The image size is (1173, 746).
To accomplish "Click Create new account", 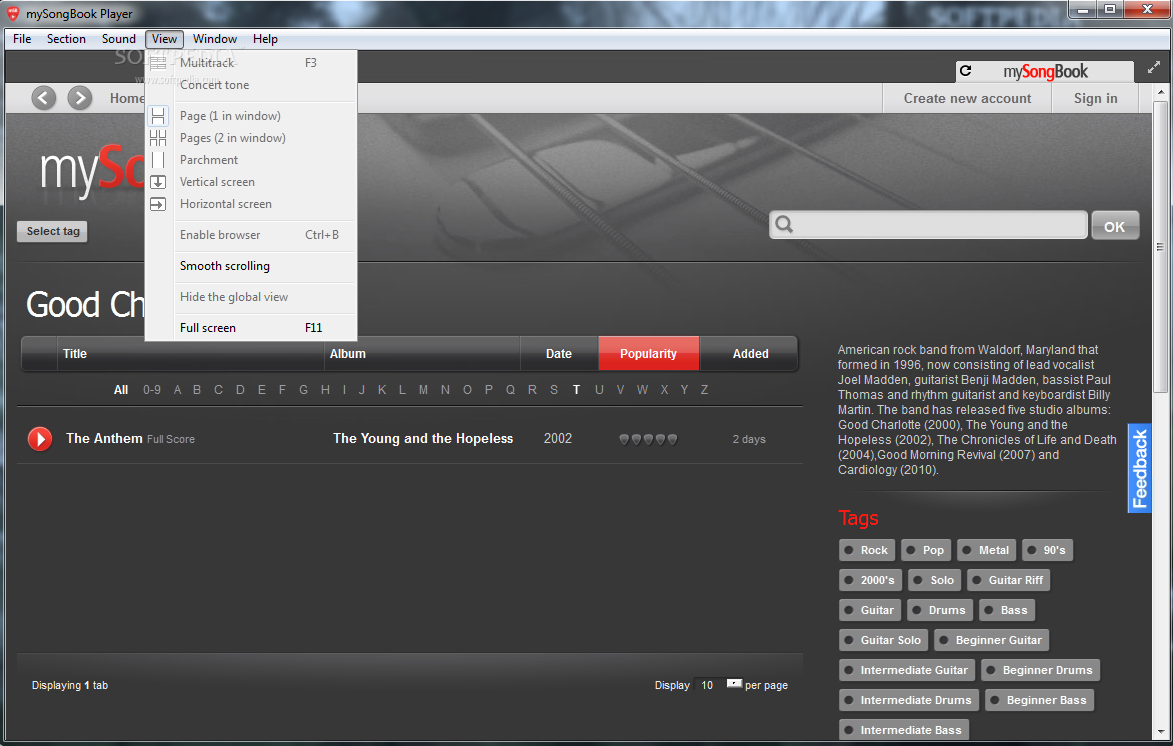I will pos(967,99).
